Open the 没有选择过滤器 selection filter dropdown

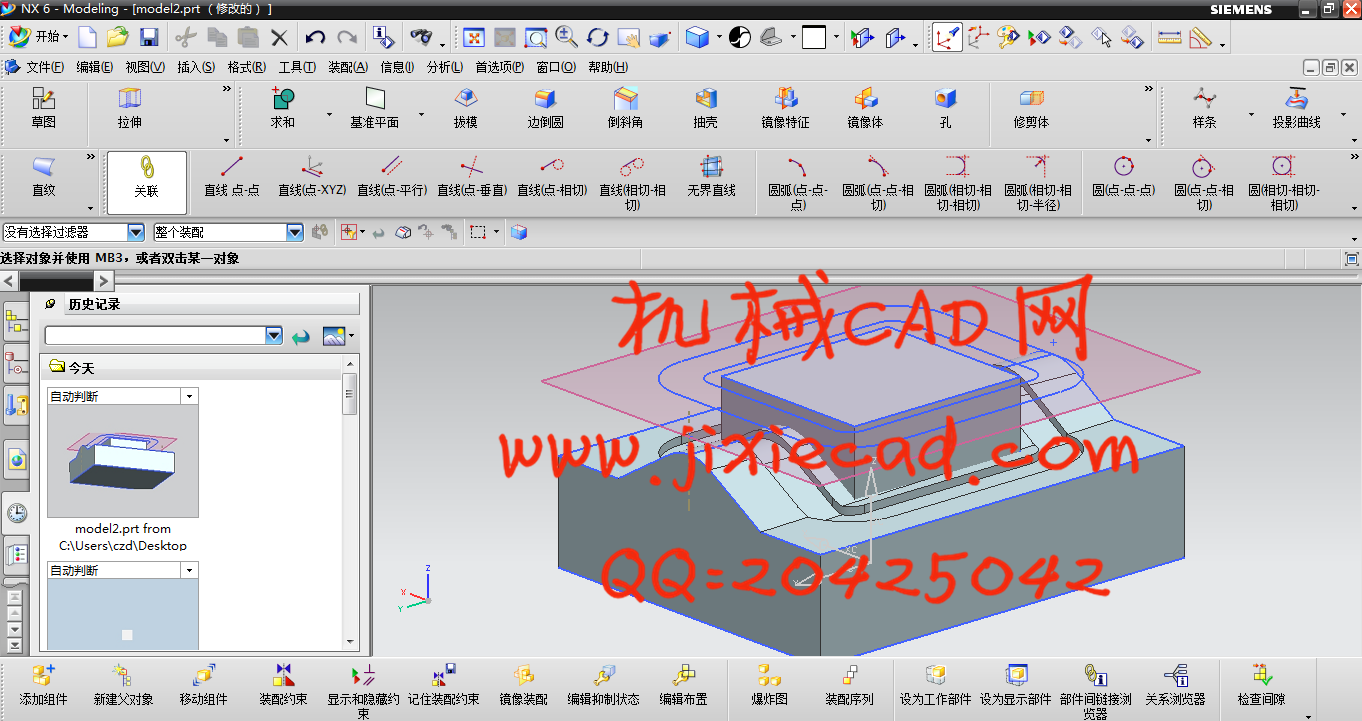pyautogui.click(x=136, y=232)
